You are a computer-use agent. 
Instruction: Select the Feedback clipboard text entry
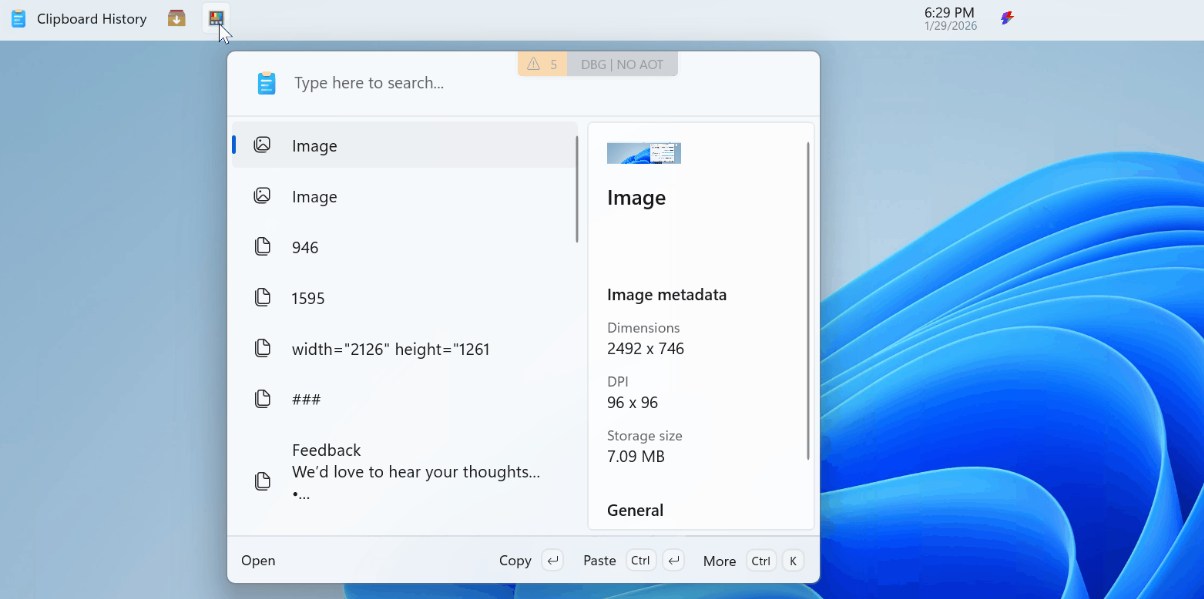[415, 470]
